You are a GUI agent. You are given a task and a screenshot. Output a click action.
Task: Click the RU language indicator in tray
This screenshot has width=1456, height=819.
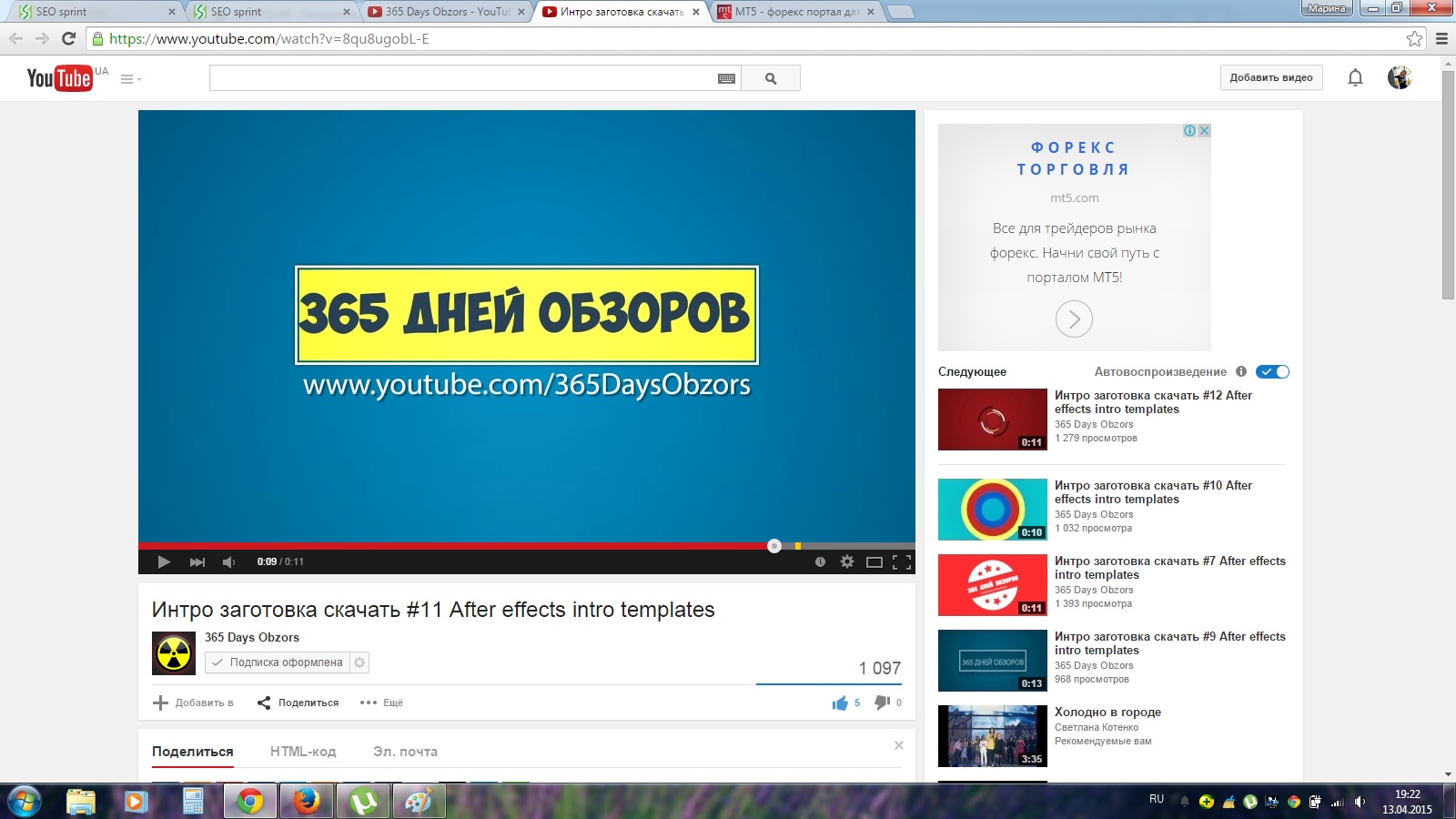pyautogui.click(x=1157, y=799)
